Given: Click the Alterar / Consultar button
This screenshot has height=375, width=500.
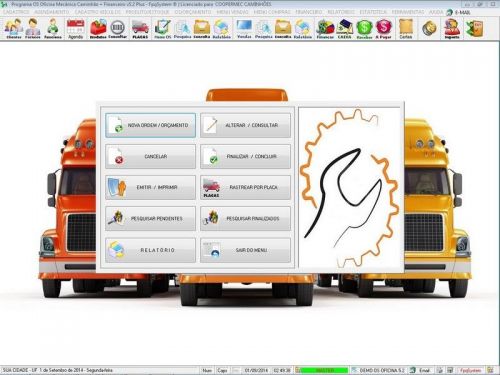Looking at the screenshot, I should click(x=245, y=125).
